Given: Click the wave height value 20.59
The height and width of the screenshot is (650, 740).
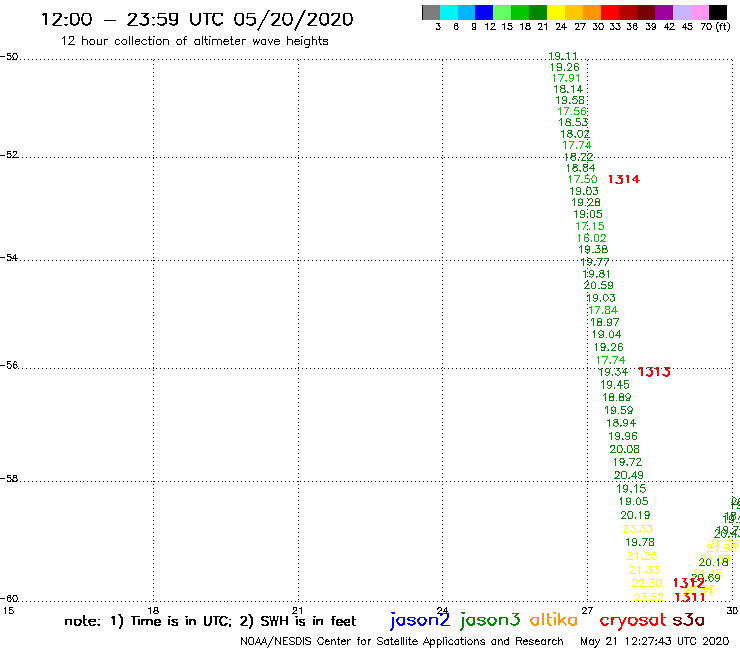Looking at the screenshot, I should point(598,286).
